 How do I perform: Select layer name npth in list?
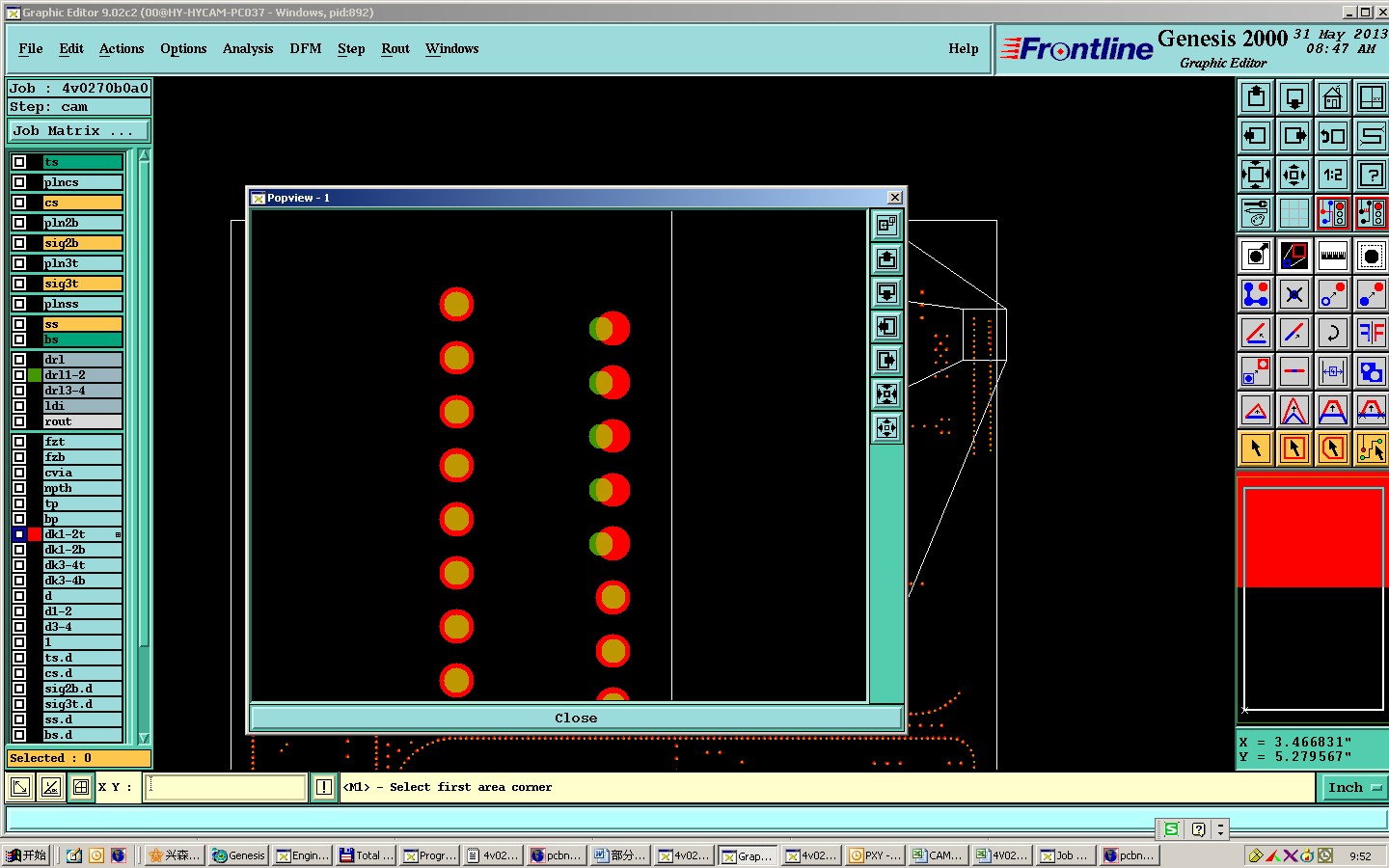click(83, 488)
